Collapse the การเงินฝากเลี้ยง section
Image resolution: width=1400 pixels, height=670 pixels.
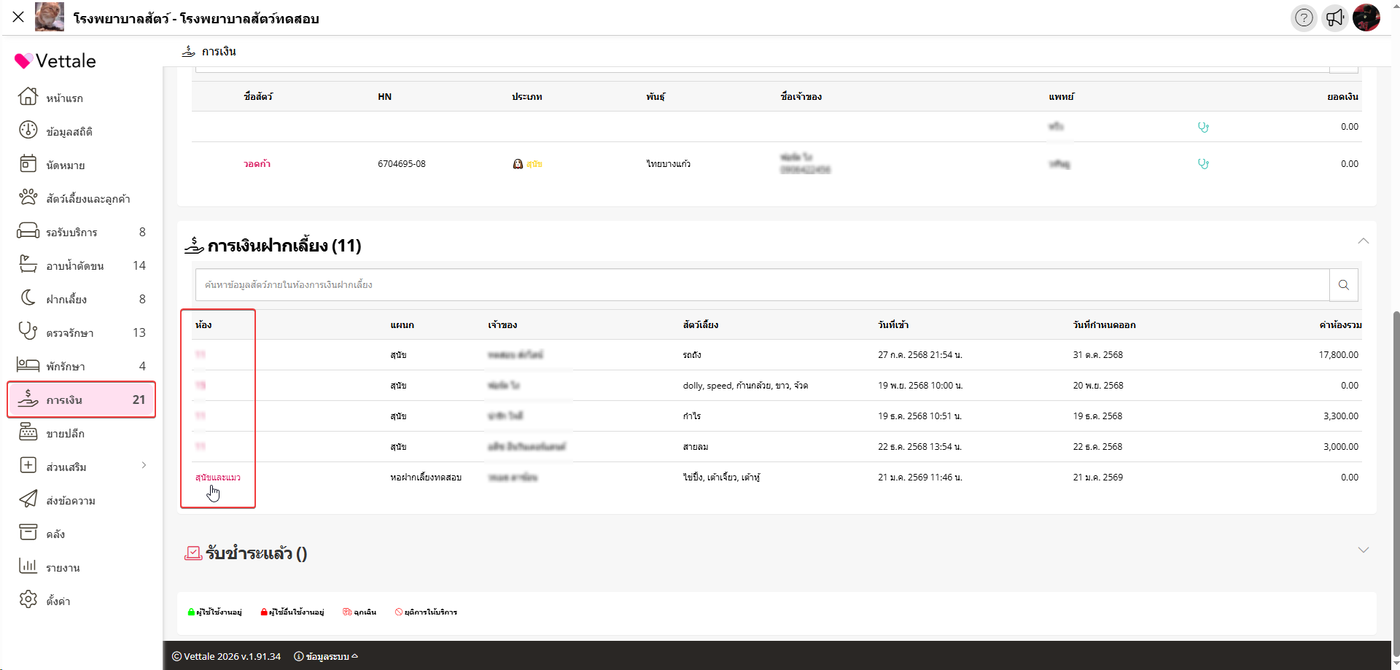coord(1363,241)
